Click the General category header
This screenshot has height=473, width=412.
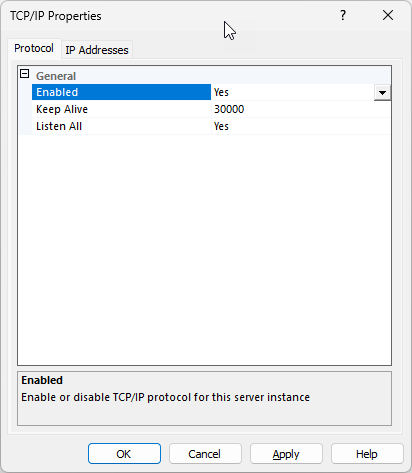pyautogui.click(x=56, y=76)
